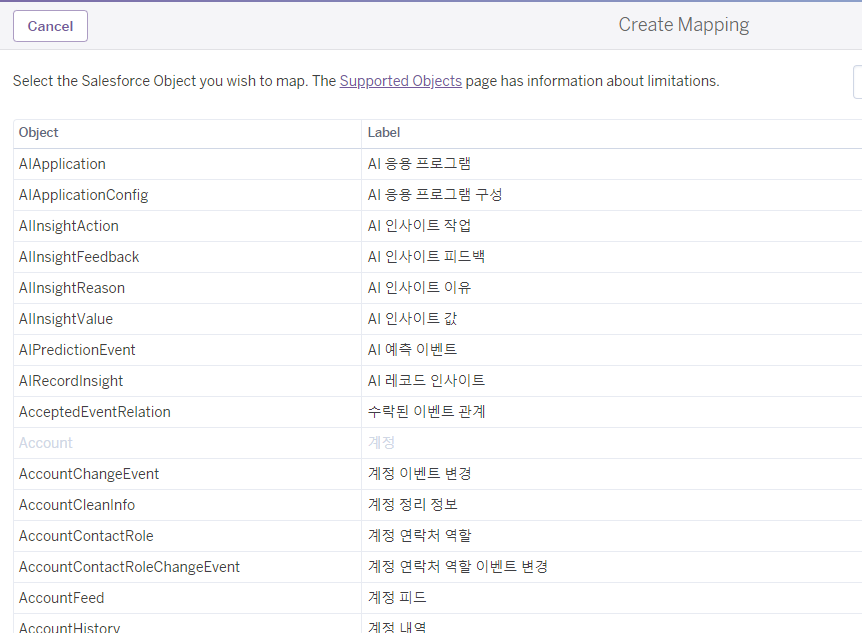This screenshot has height=633, width=862.
Task: Select AIInsightReason from the list
Action: pos(71,288)
